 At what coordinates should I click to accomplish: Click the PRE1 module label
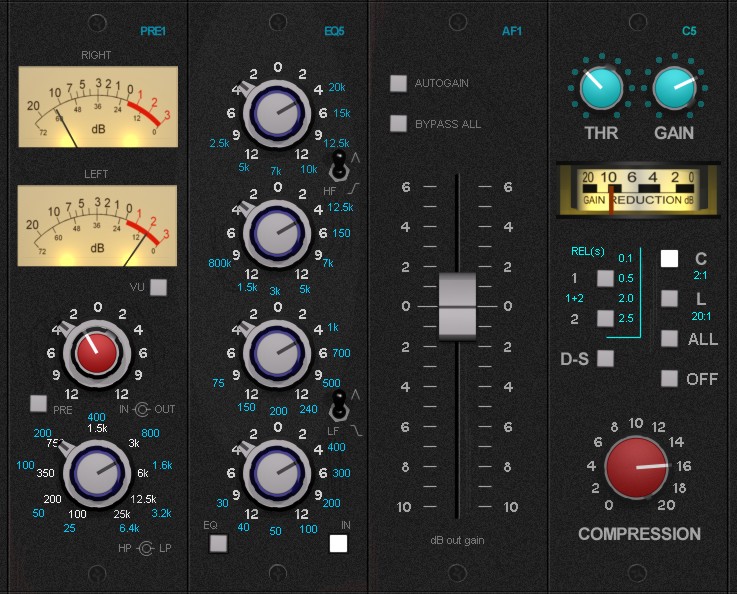pyautogui.click(x=153, y=31)
